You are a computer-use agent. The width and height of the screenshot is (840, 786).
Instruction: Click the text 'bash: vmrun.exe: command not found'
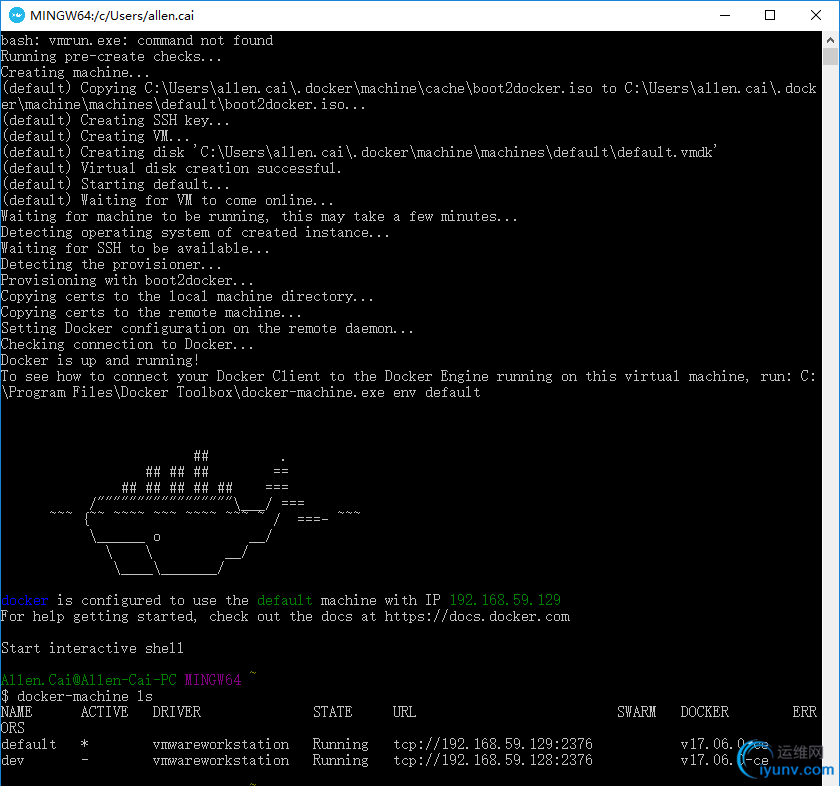pos(137,41)
